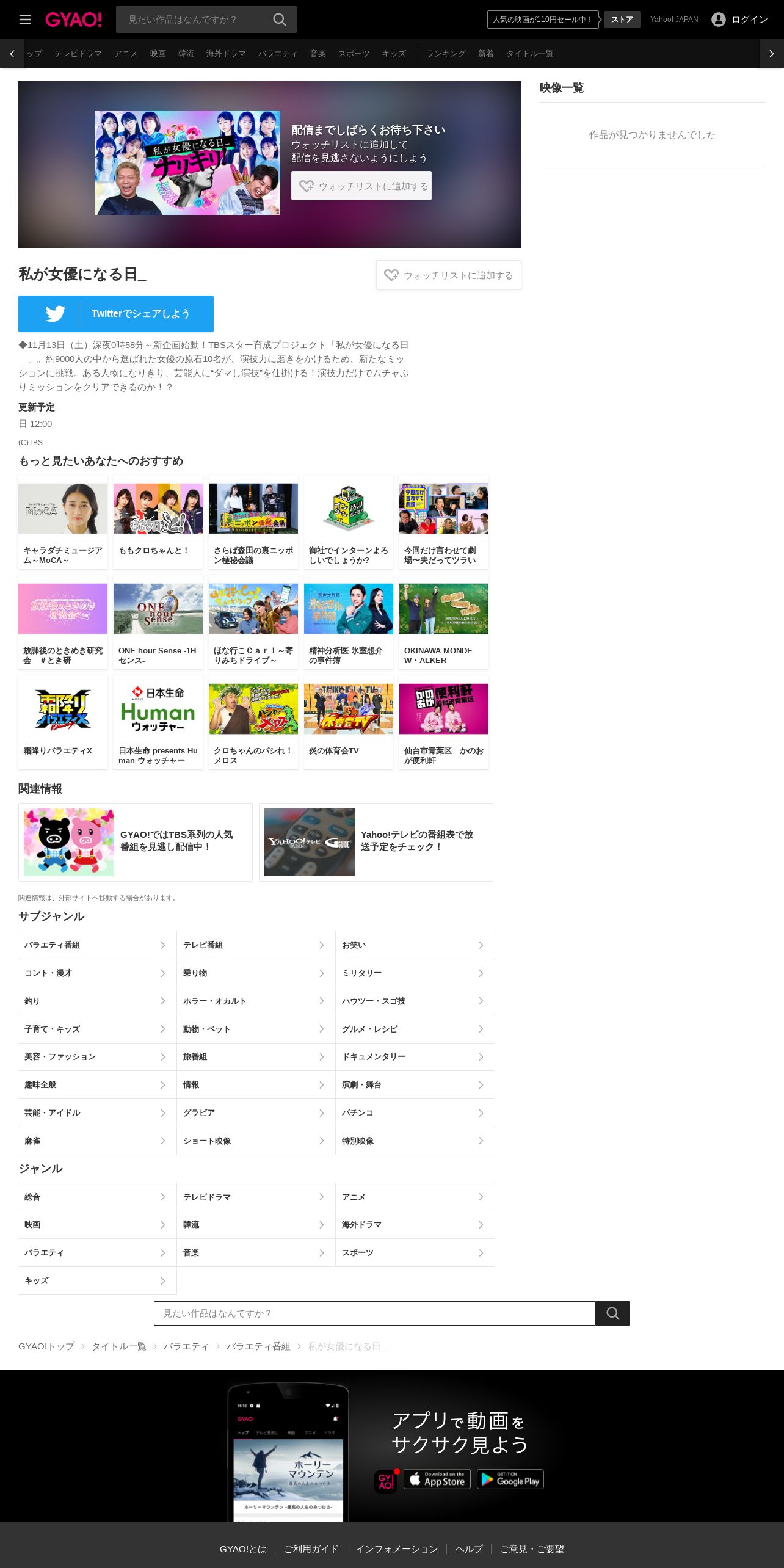The image size is (784, 1568).
Task: Open the ホラー・オカルト subgenre row
Action: (x=256, y=1001)
